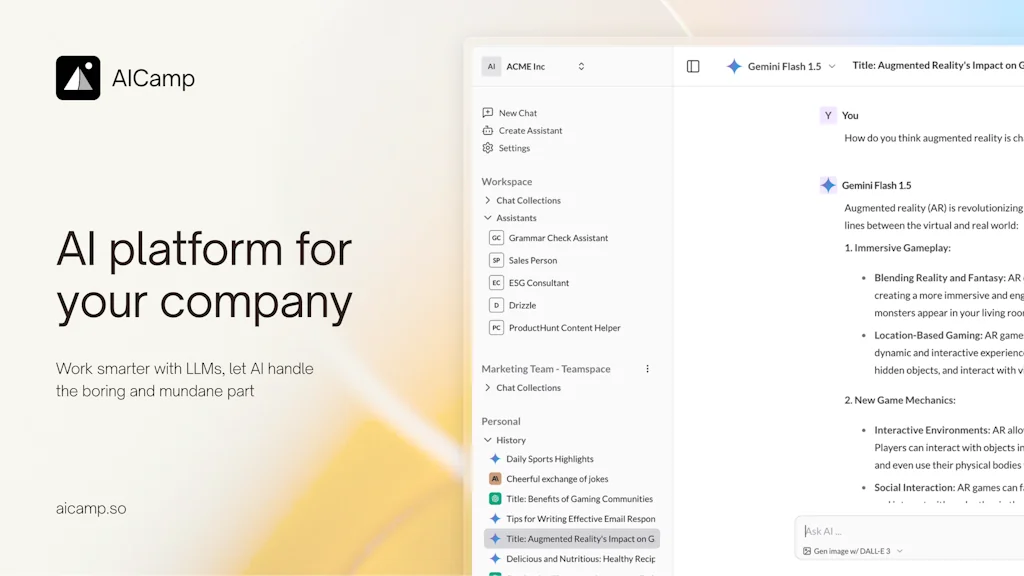1024x576 pixels.
Task: Click the ACME Inc workspace name
Action: click(526, 67)
